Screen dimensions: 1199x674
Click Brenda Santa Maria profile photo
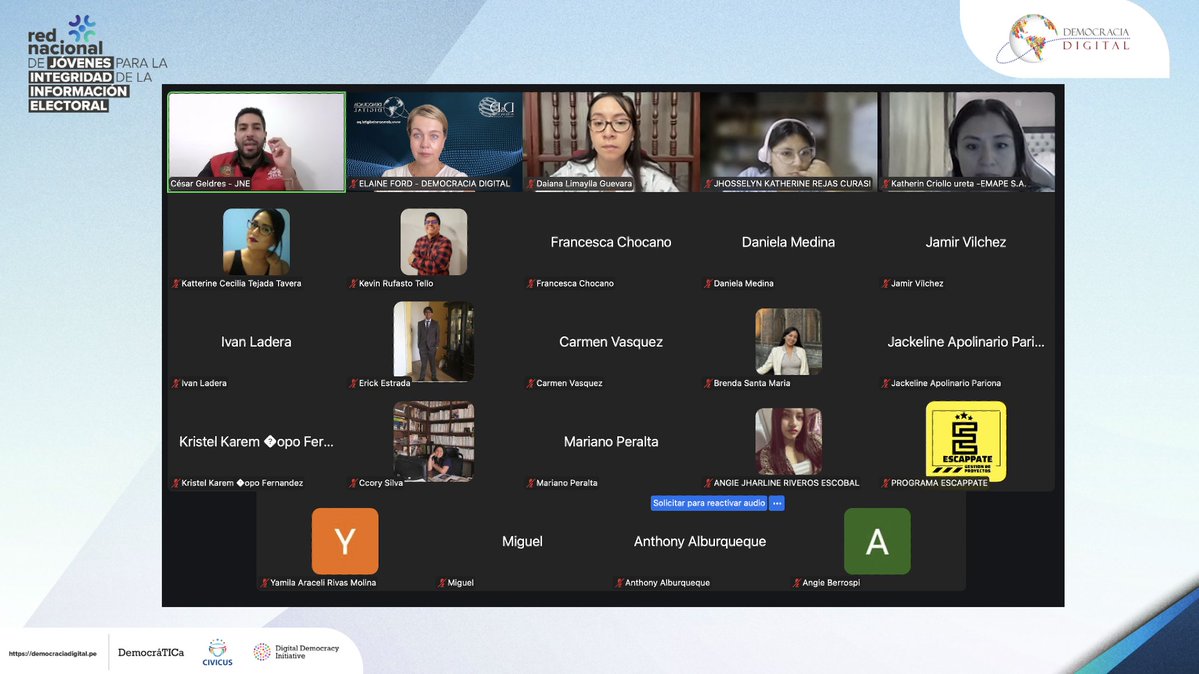pos(788,341)
